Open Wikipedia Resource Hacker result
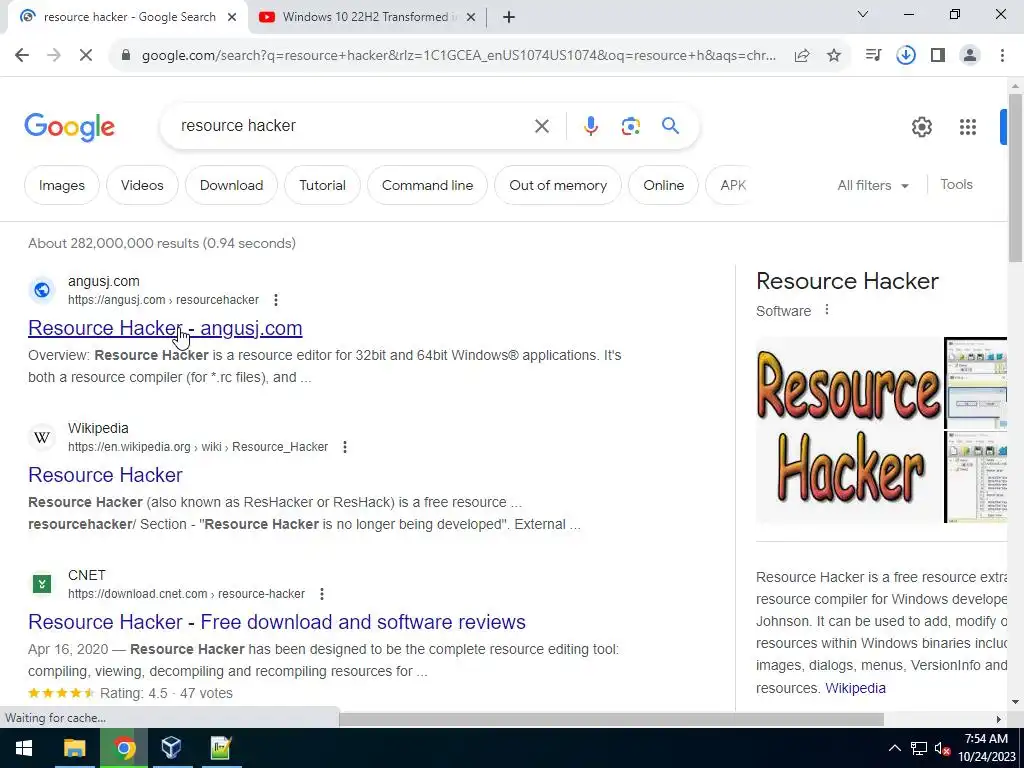This screenshot has width=1024, height=768. (105, 475)
